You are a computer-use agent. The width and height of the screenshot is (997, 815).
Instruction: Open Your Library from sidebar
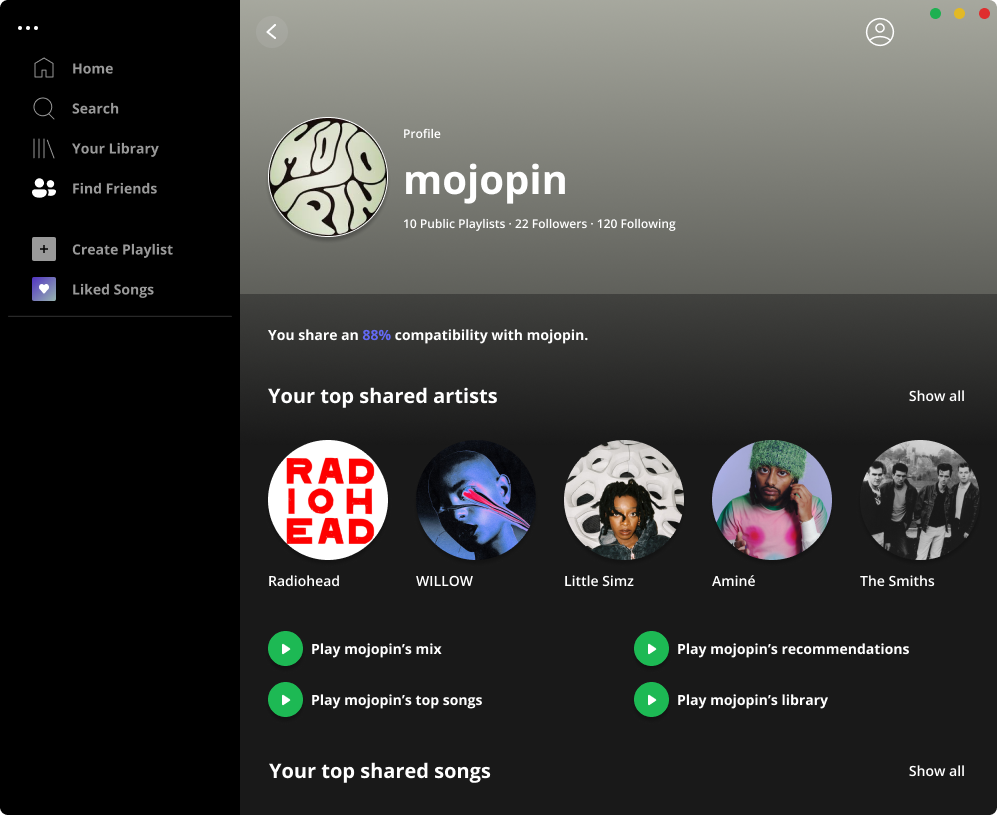(115, 149)
